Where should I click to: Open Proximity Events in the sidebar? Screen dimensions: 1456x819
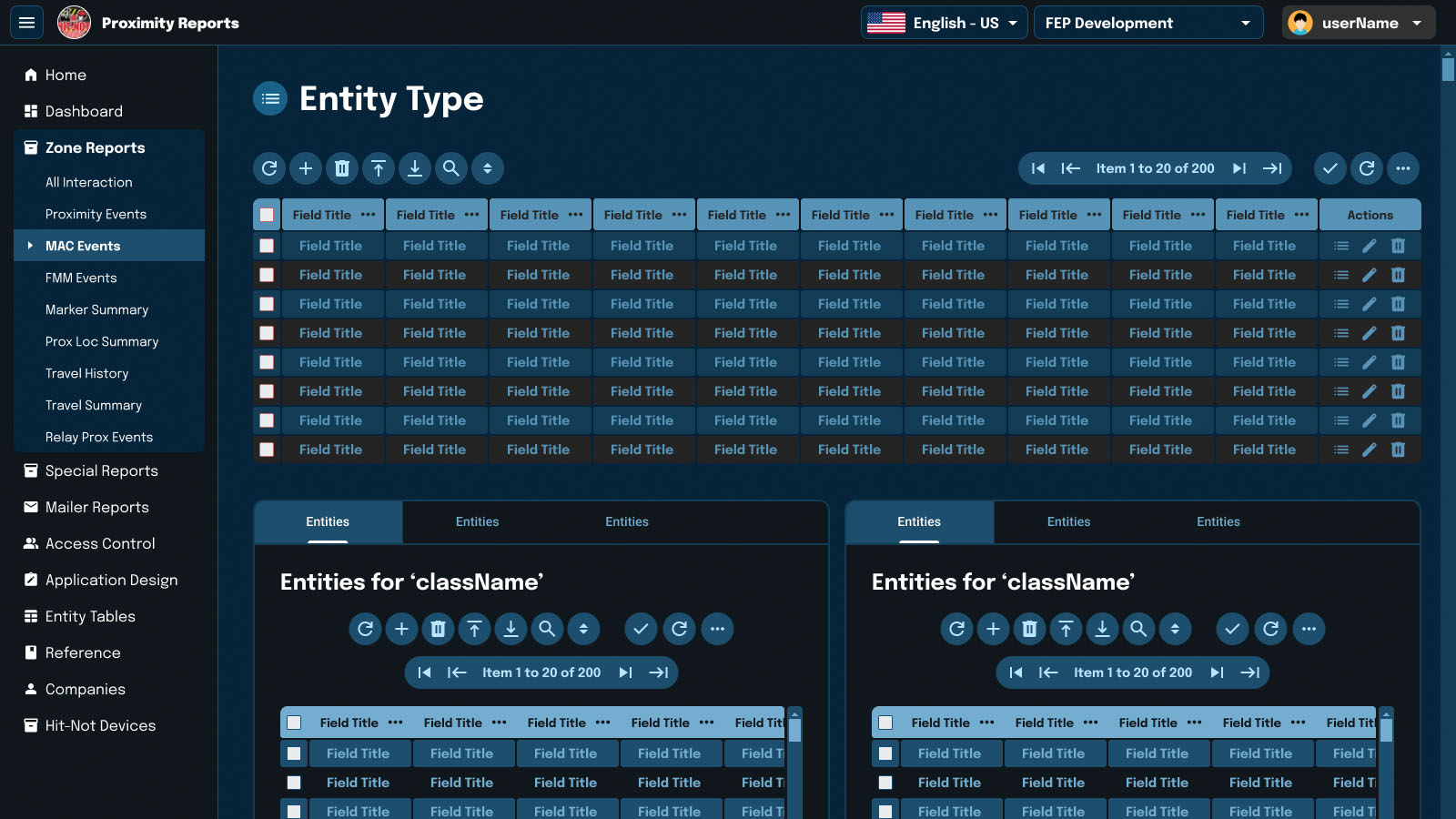tap(96, 214)
